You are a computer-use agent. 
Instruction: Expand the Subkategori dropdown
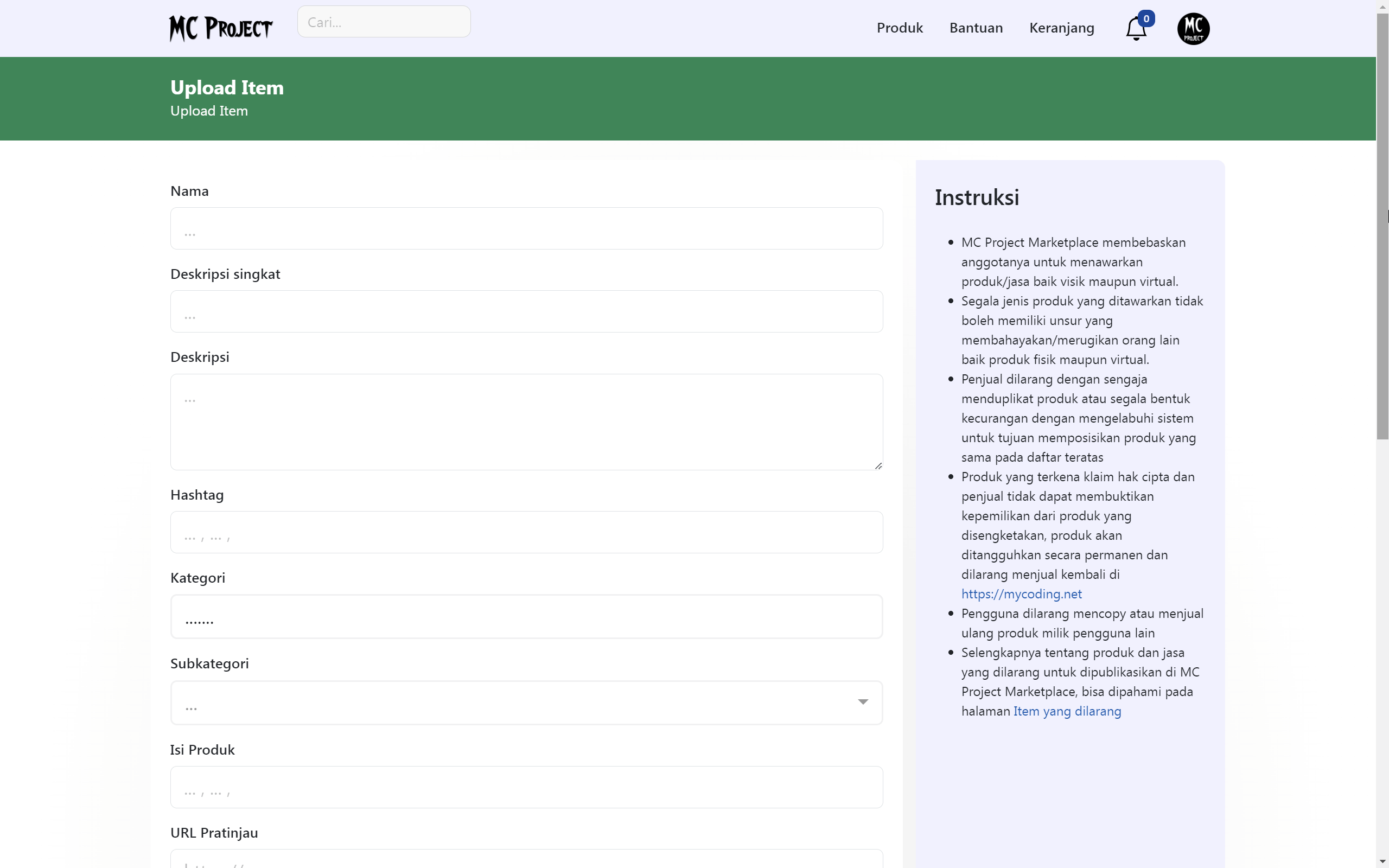pos(862,701)
